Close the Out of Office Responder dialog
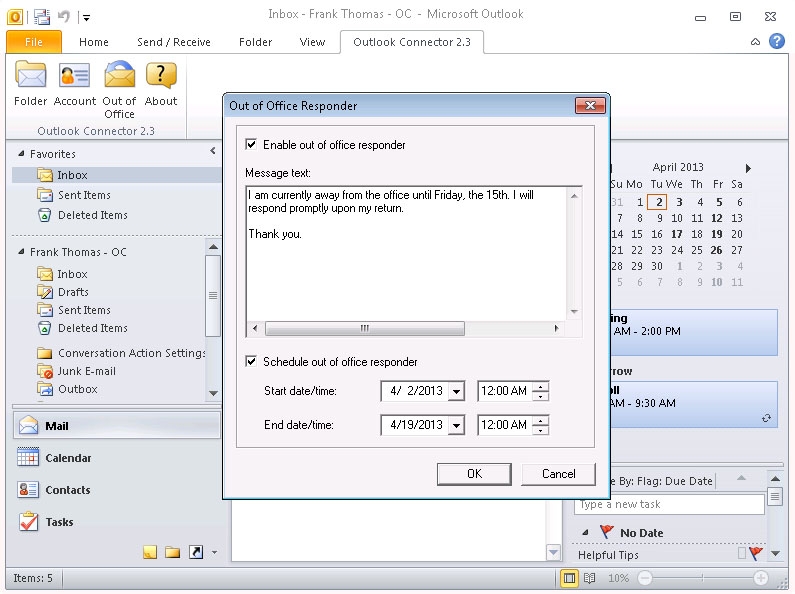This screenshot has height=594, width=795. coord(590,105)
